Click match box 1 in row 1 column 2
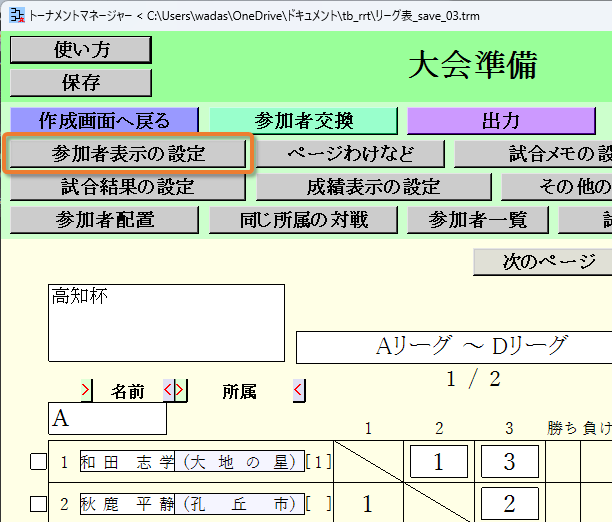 point(439,461)
